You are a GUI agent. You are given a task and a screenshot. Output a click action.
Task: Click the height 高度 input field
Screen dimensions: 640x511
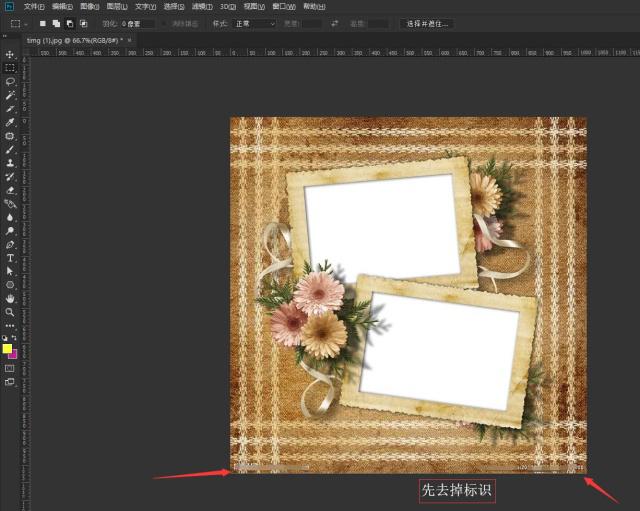coord(378,24)
